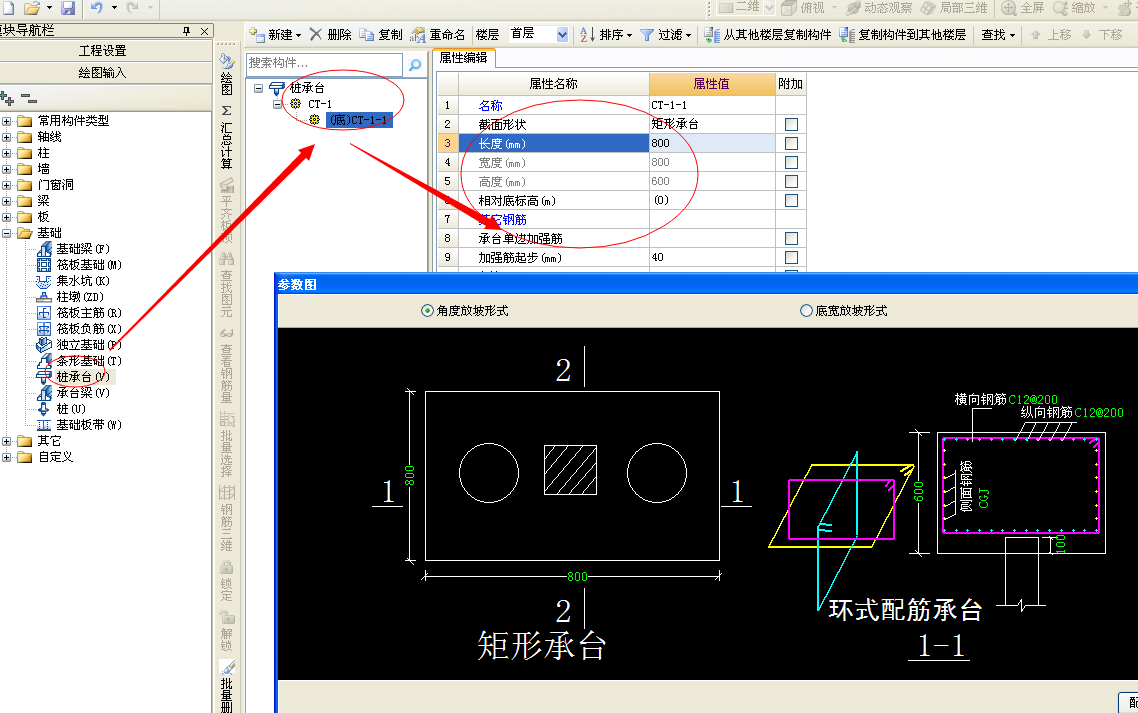The width and height of the screenshot is (1138, 713).
Task: Click the 新建 (New) component icon
Action: point(257,34)
